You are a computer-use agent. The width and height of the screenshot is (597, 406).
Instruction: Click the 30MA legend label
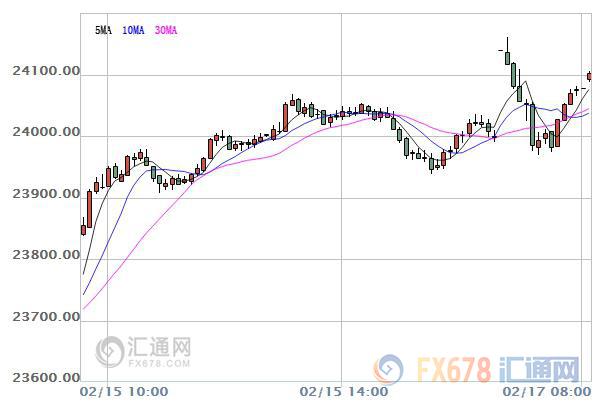(166, 30)
